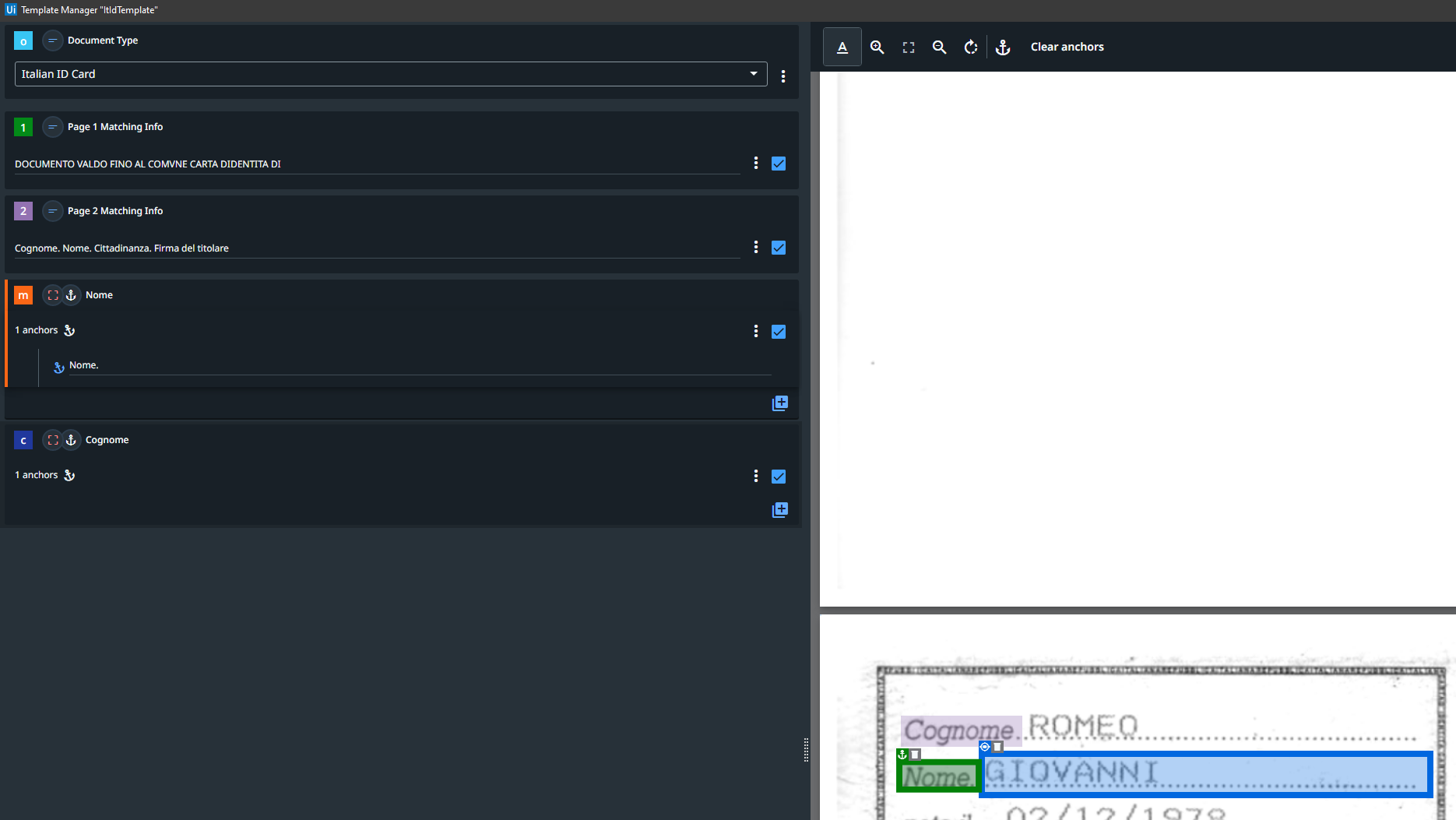Screen dimensions: 1456x820
Task: Click the 'Document Type' heading label
Action: click(103, 40)
